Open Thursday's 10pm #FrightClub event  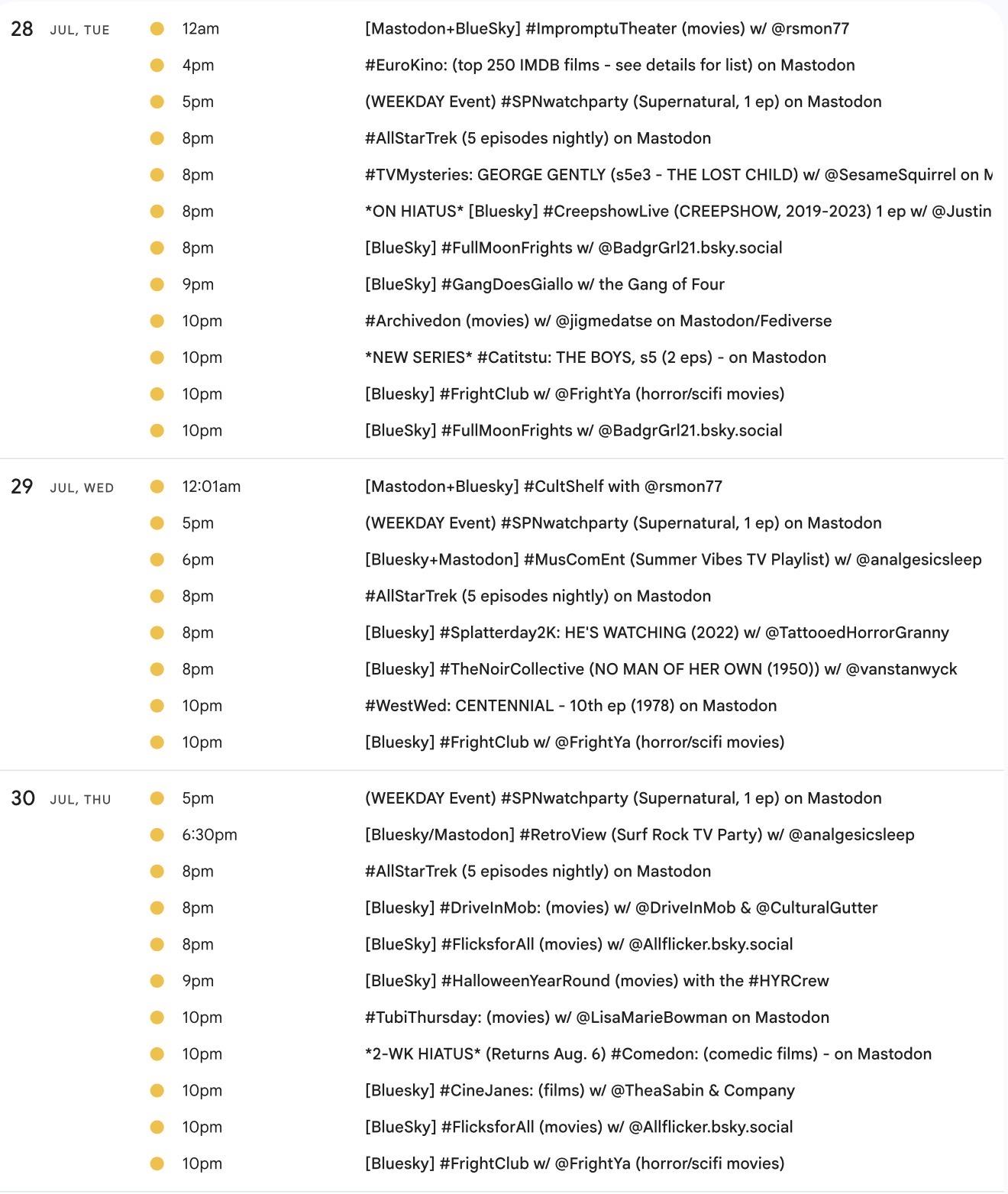click(x=575, y=1166)
